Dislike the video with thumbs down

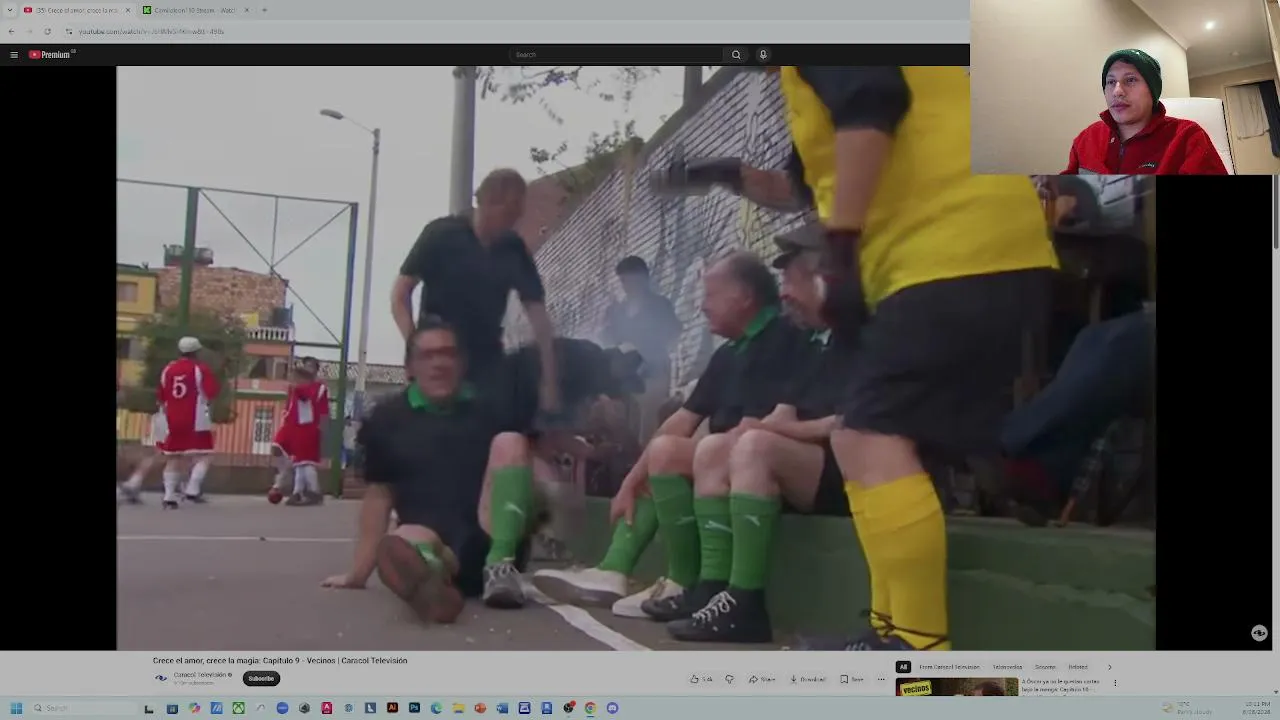pyautogui.click(x=729, y=679)
